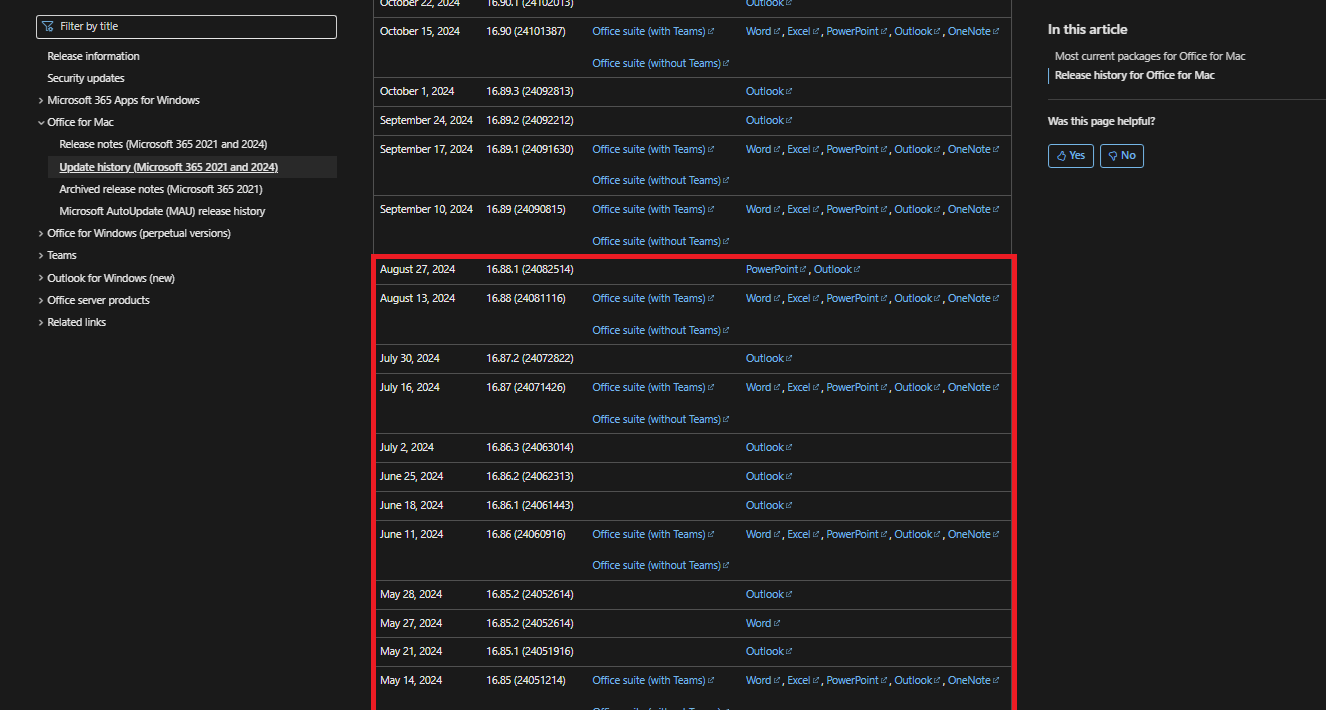Download Office suite (without Teams) for June 11, 2024
This screenshot has height=710, width=1326.
[x=661, y=565]
